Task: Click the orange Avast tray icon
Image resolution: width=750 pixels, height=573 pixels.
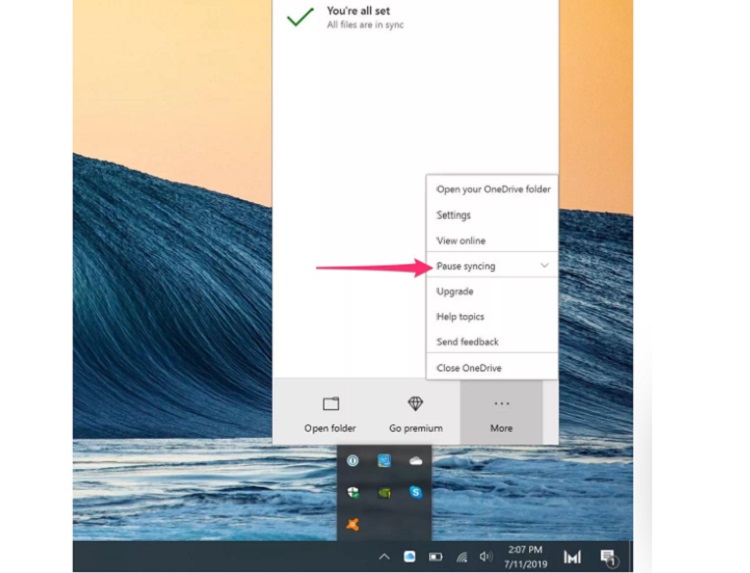Action: point(352,523)
